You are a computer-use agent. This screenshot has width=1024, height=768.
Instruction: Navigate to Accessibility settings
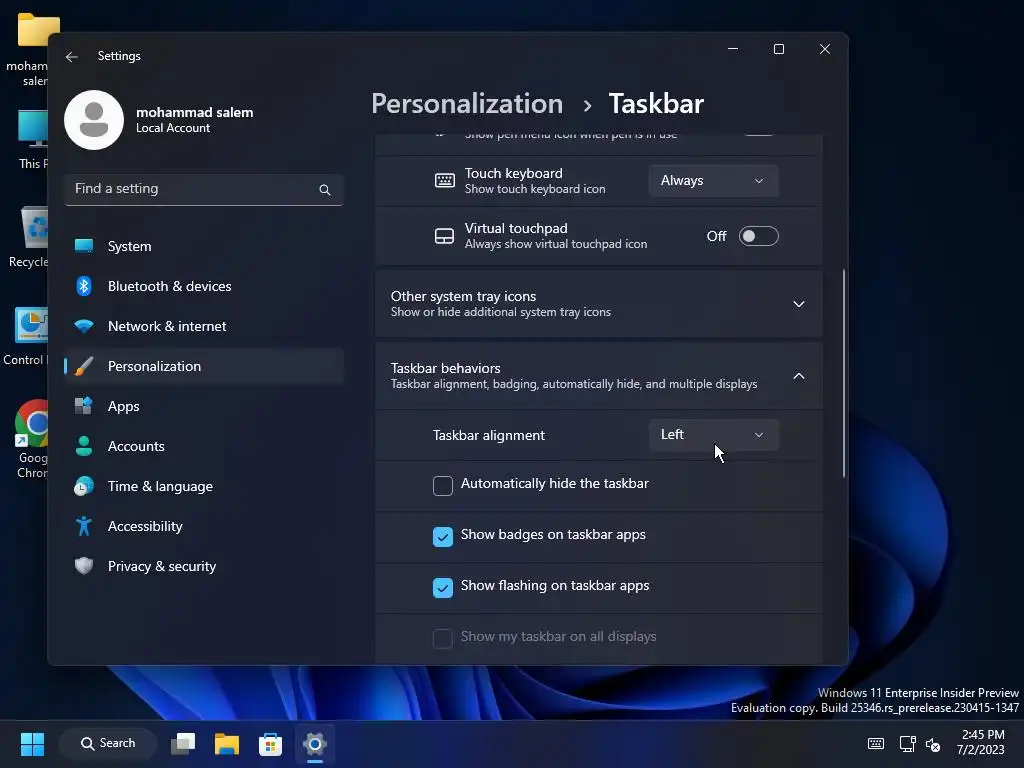pos(204,526)
